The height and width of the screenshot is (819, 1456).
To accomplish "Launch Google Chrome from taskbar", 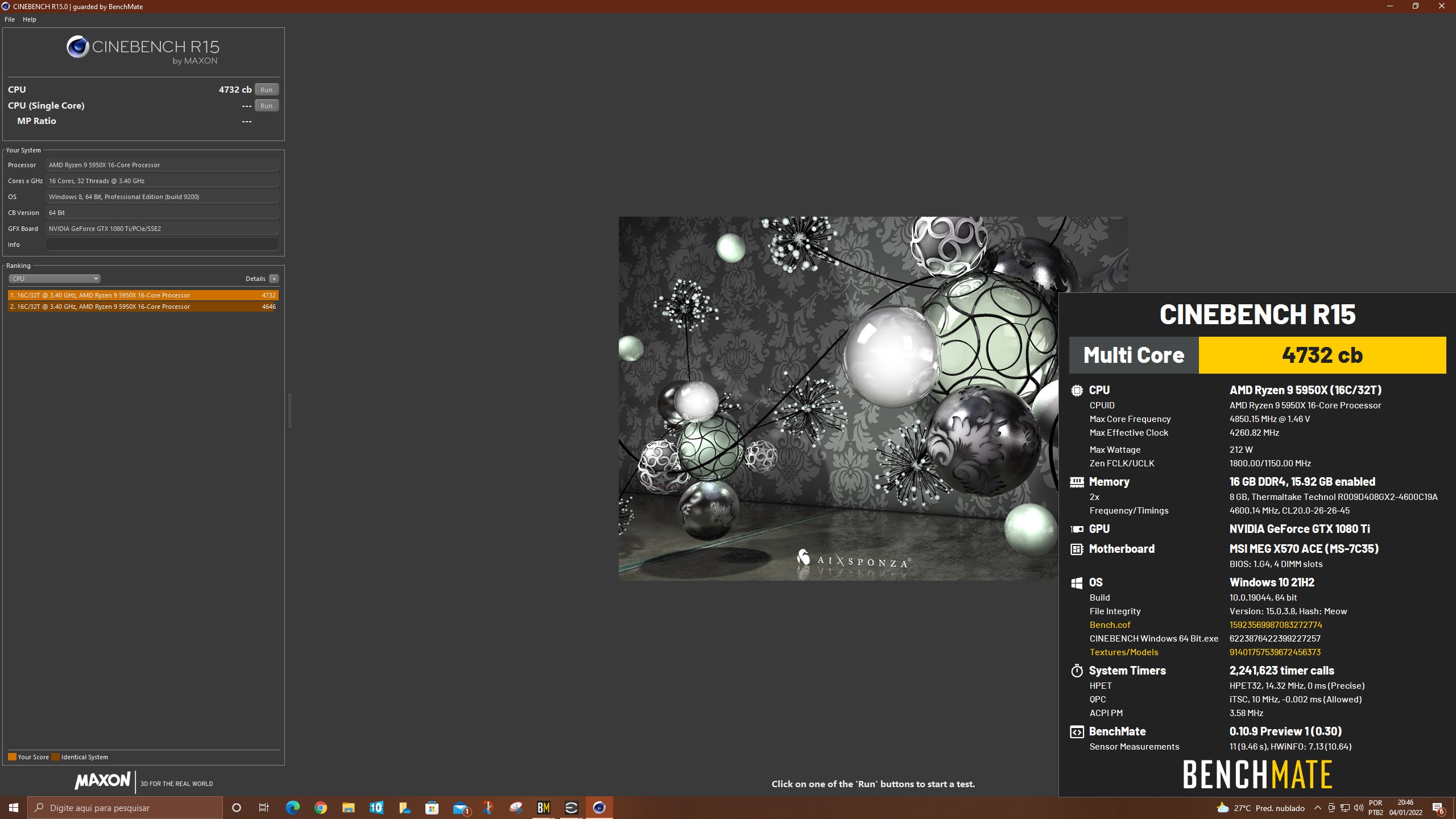I will pos(320,808).
